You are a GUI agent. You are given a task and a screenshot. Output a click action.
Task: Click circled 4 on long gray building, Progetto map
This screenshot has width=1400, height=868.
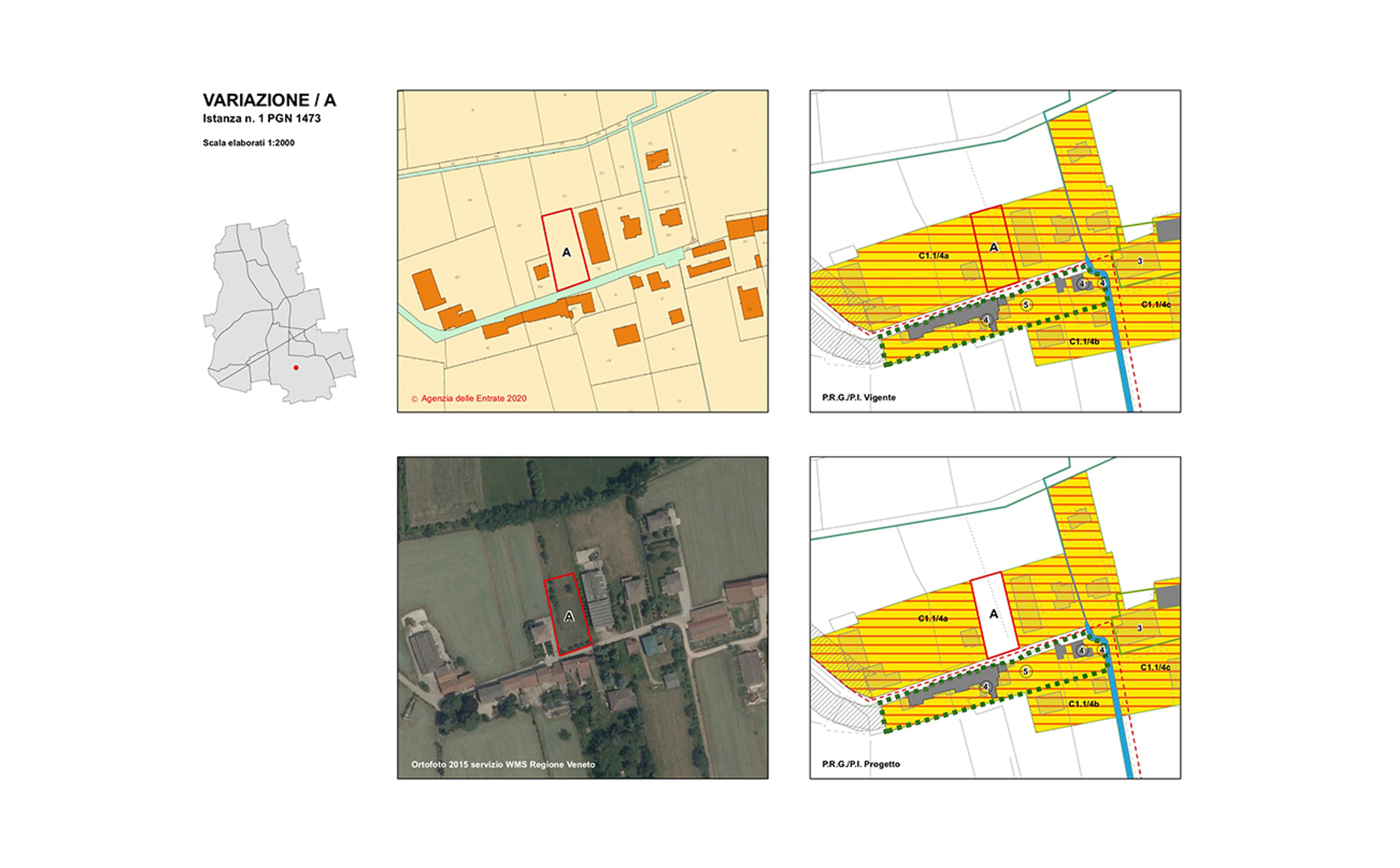986,687
